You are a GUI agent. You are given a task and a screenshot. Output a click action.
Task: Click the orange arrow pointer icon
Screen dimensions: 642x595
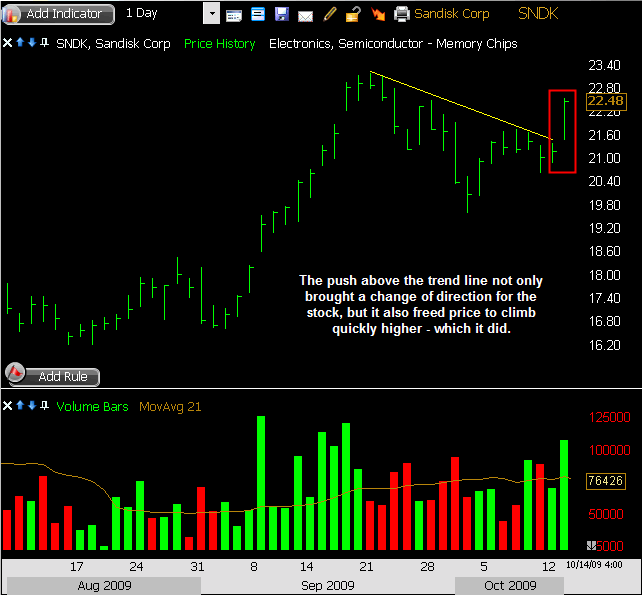click(x=378, y=14)
